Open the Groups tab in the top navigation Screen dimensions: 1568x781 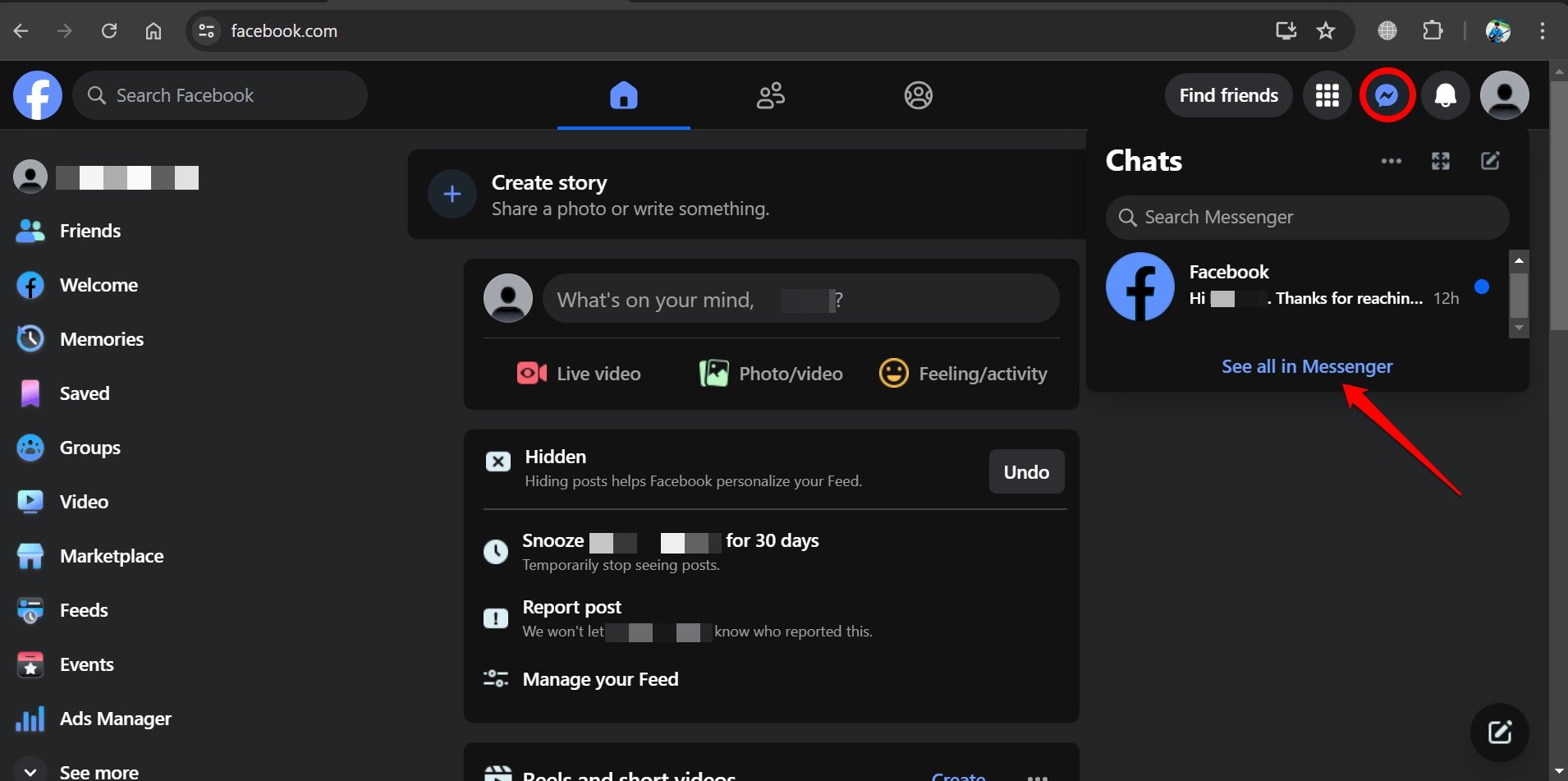(x=918, y=95)
